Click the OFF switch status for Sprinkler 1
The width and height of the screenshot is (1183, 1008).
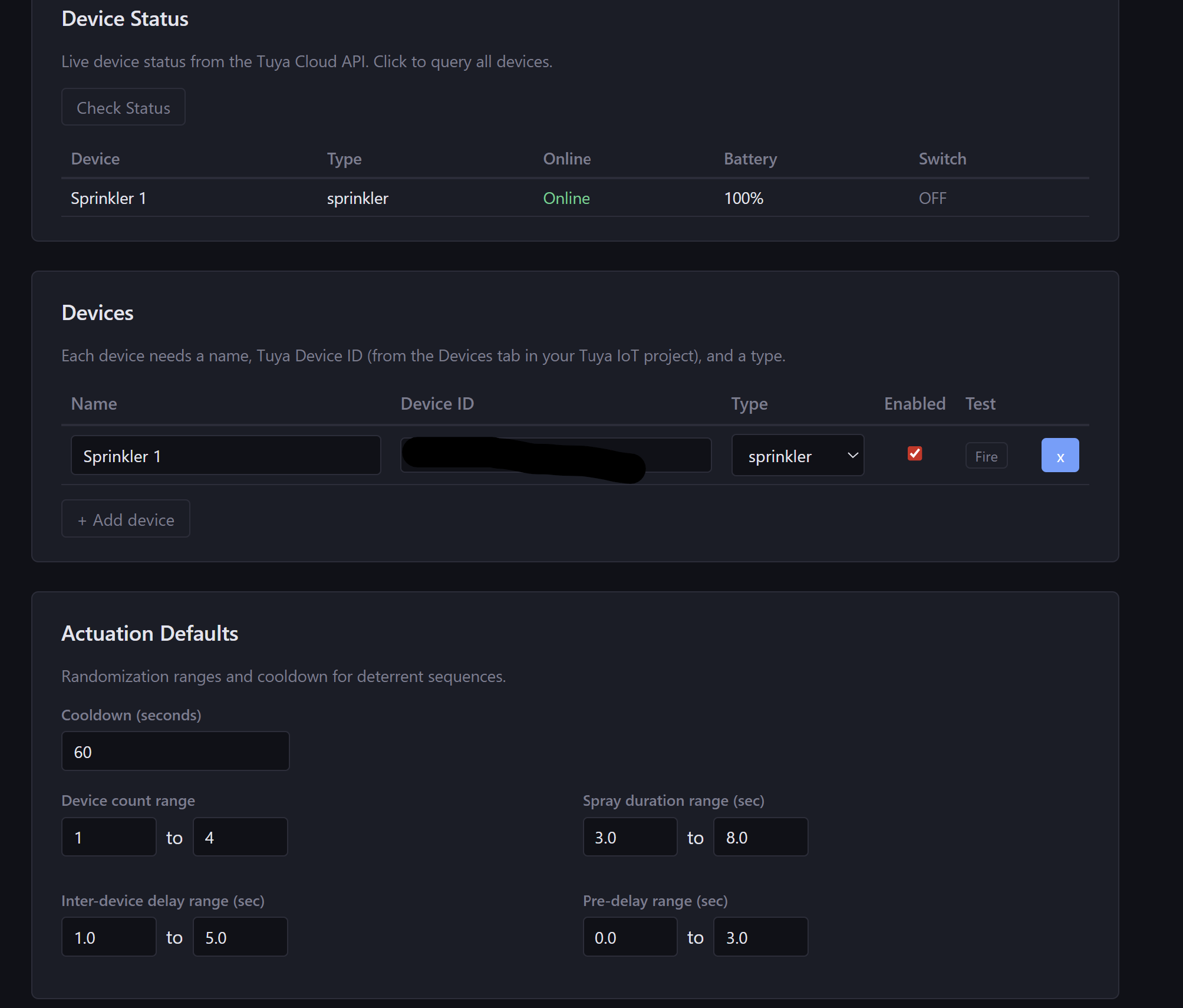coord(932,198)
